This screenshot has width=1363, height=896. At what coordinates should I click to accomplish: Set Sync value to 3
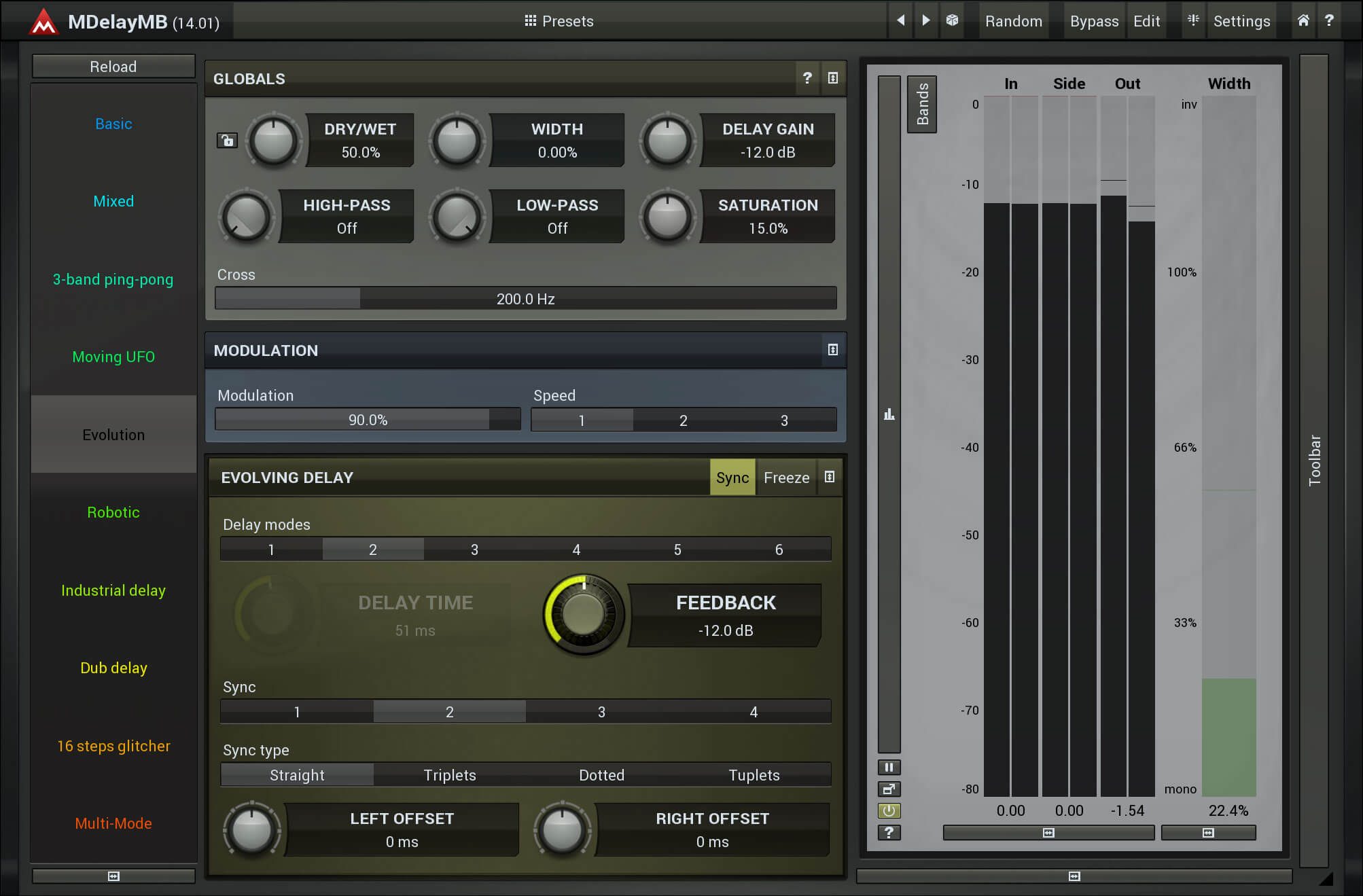point(601,712)
